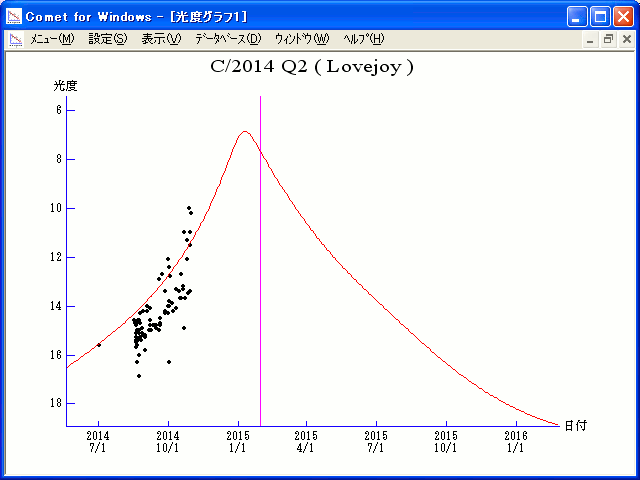
Task: Click the 日付 axis label
Action: [576, 425]
